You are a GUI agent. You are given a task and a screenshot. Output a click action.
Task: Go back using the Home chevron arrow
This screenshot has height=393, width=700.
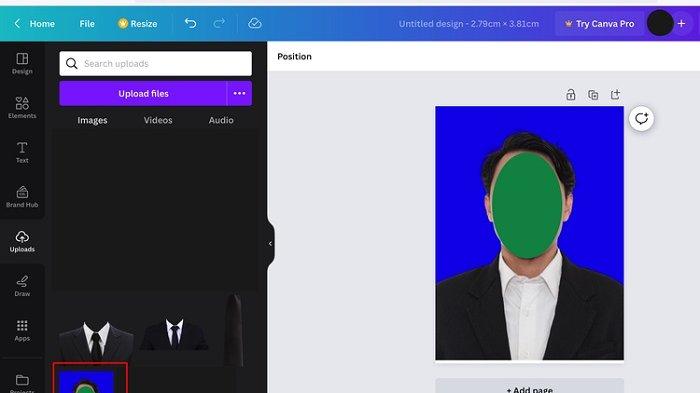(17, 23)
